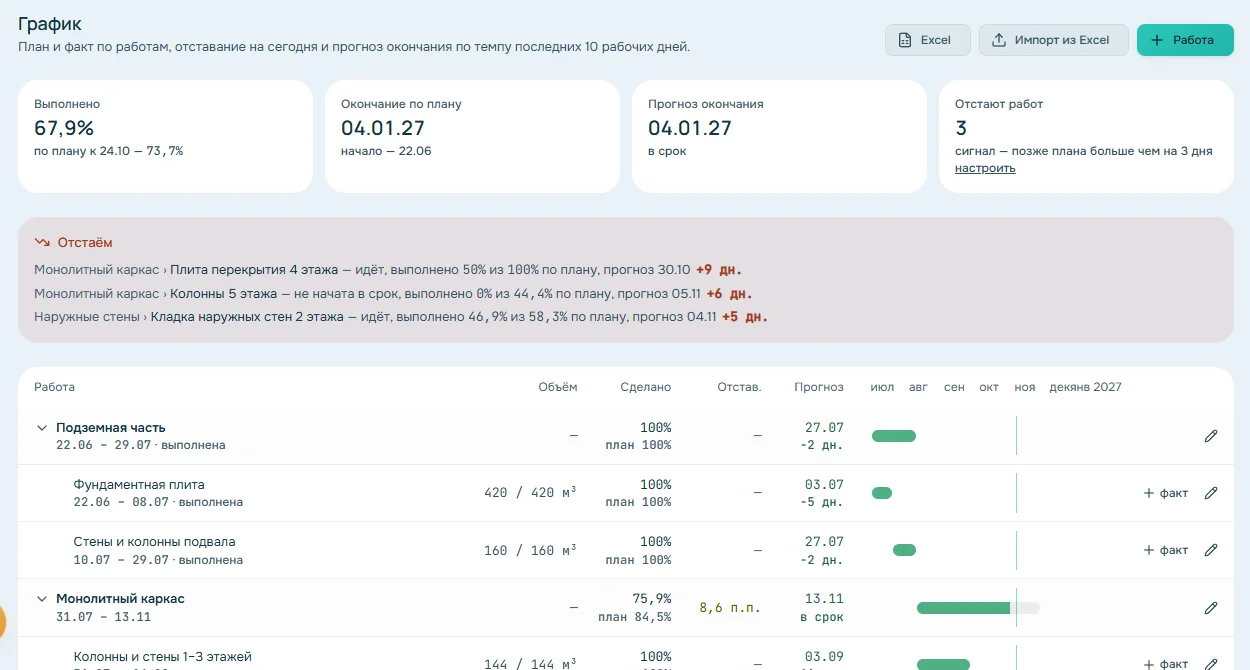The image size is (1250, 670).
Task: Click the row name Фундаментная плита
Action: tap(139, 484)
